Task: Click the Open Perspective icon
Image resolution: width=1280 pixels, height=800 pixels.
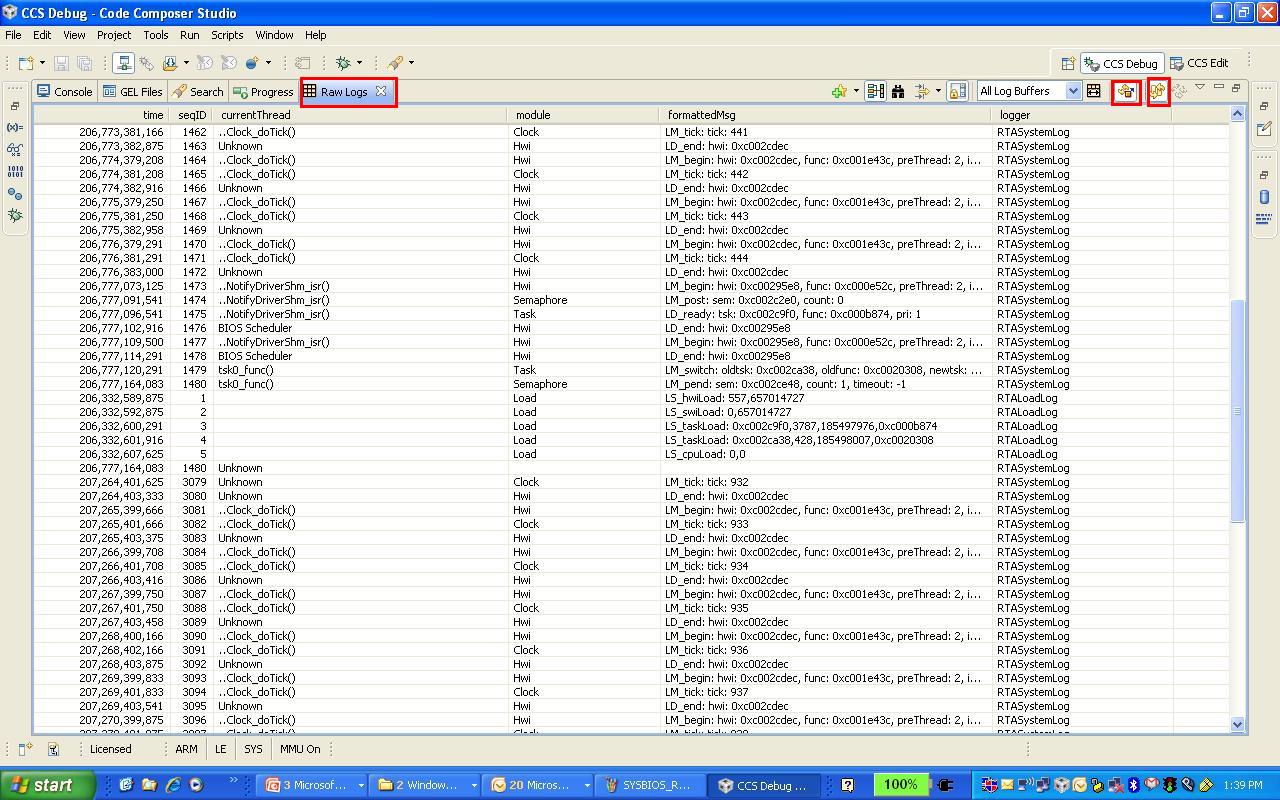Action: (1068, 63)
